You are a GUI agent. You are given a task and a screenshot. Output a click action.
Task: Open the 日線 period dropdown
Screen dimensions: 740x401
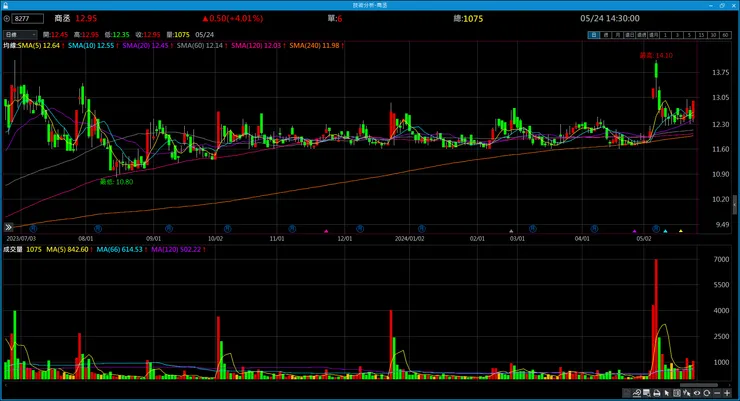(20, 35)
